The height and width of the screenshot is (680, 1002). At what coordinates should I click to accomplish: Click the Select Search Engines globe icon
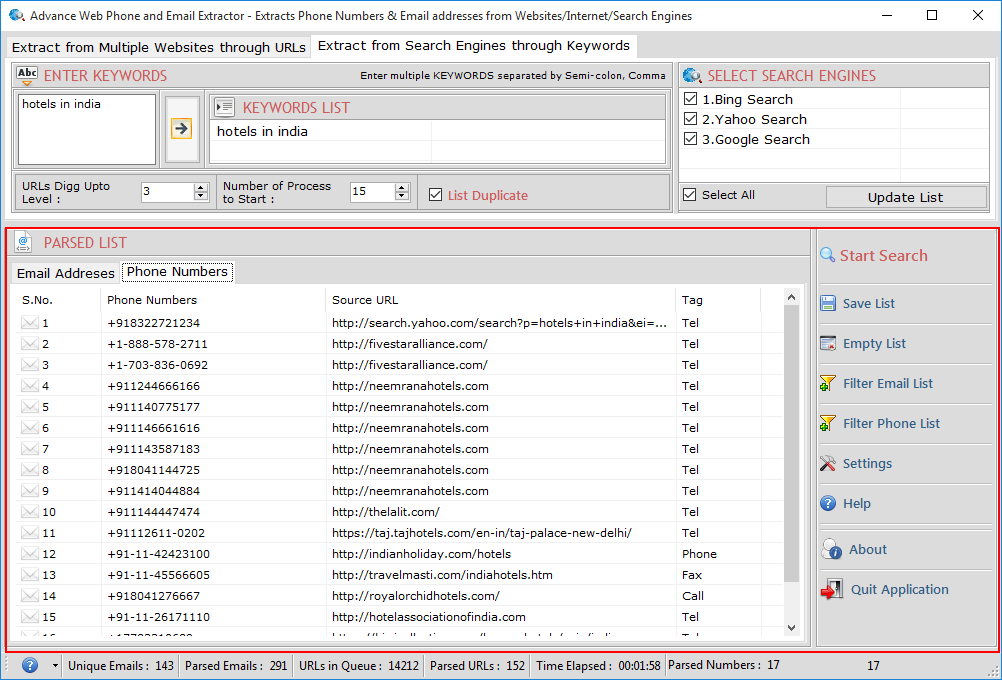[691, 75]
